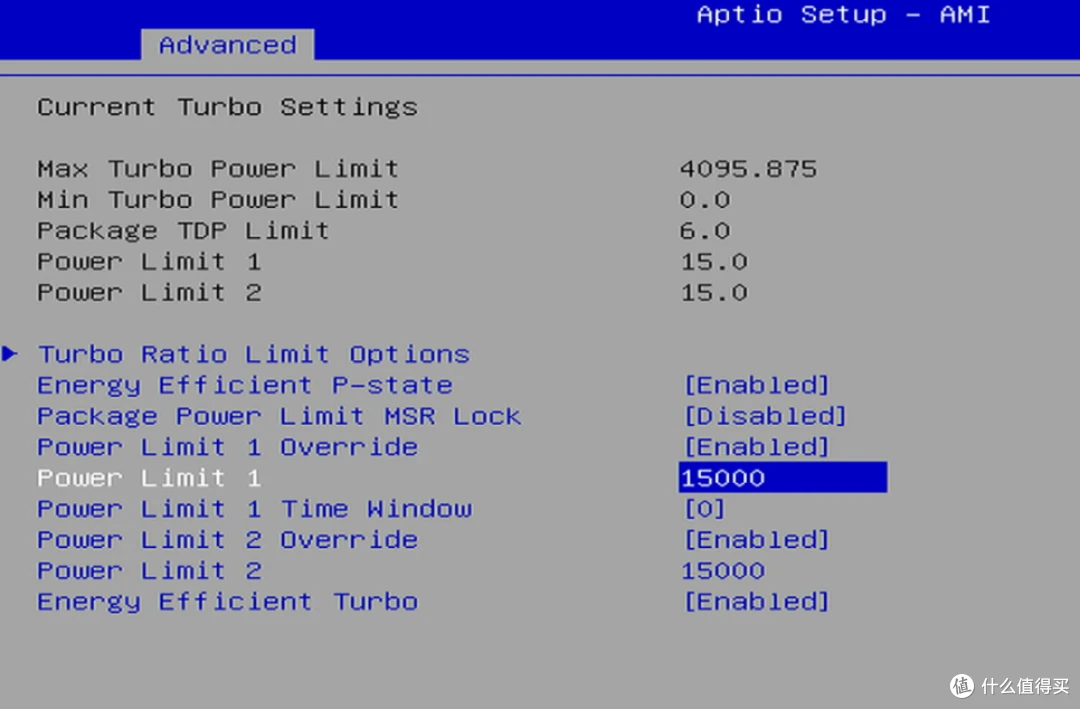Click the Max Turbo Power Limit label
Image resolution: width=1080 pixels, height=709 pixels.
pos(218,169)
